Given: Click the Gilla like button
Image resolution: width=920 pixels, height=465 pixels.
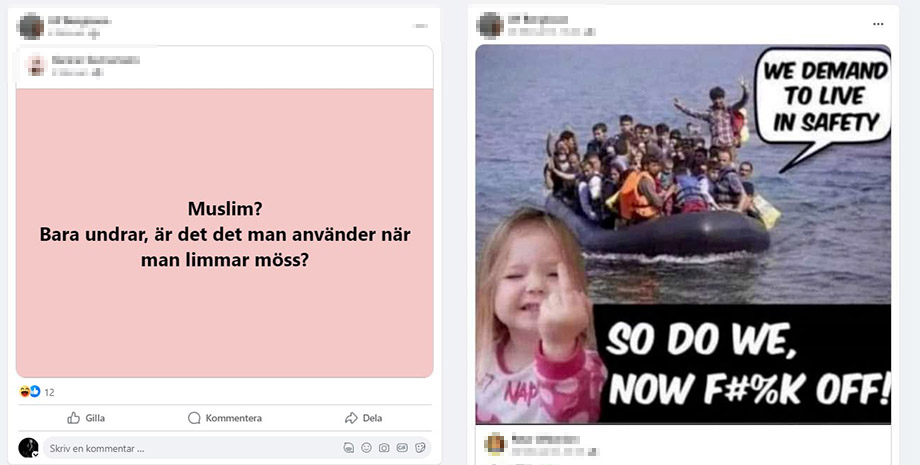Looking at the screenshot, I should coord(86,418).
